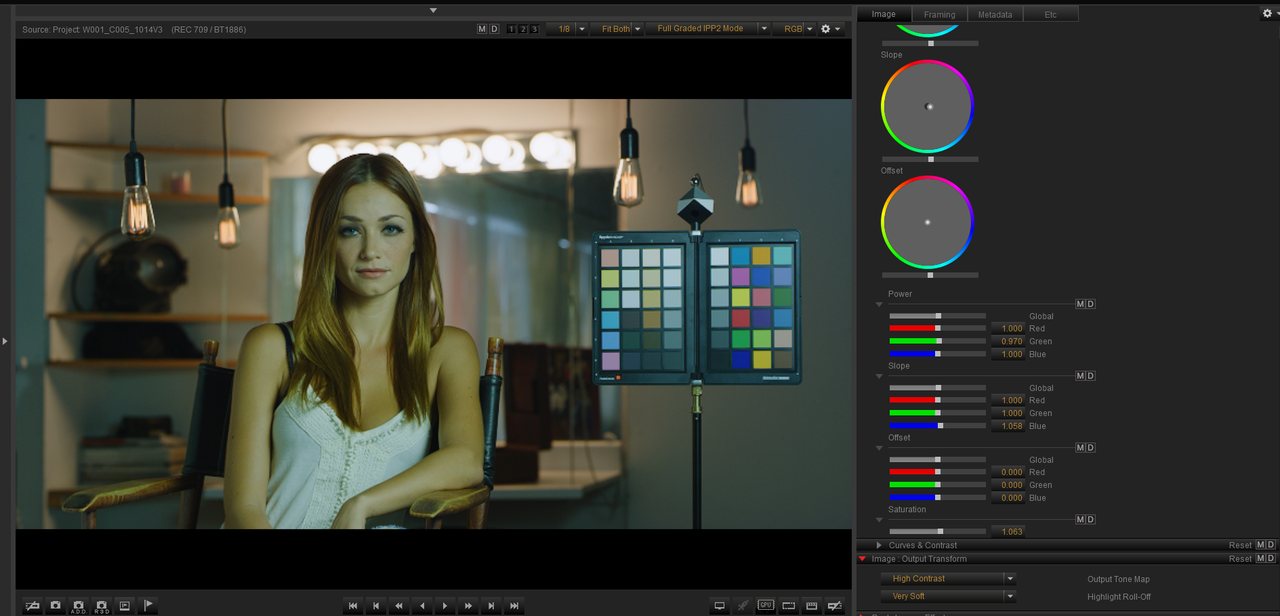Open panel settings gear at top right
The image size is (1280, 616).
tap(1269, 14)
